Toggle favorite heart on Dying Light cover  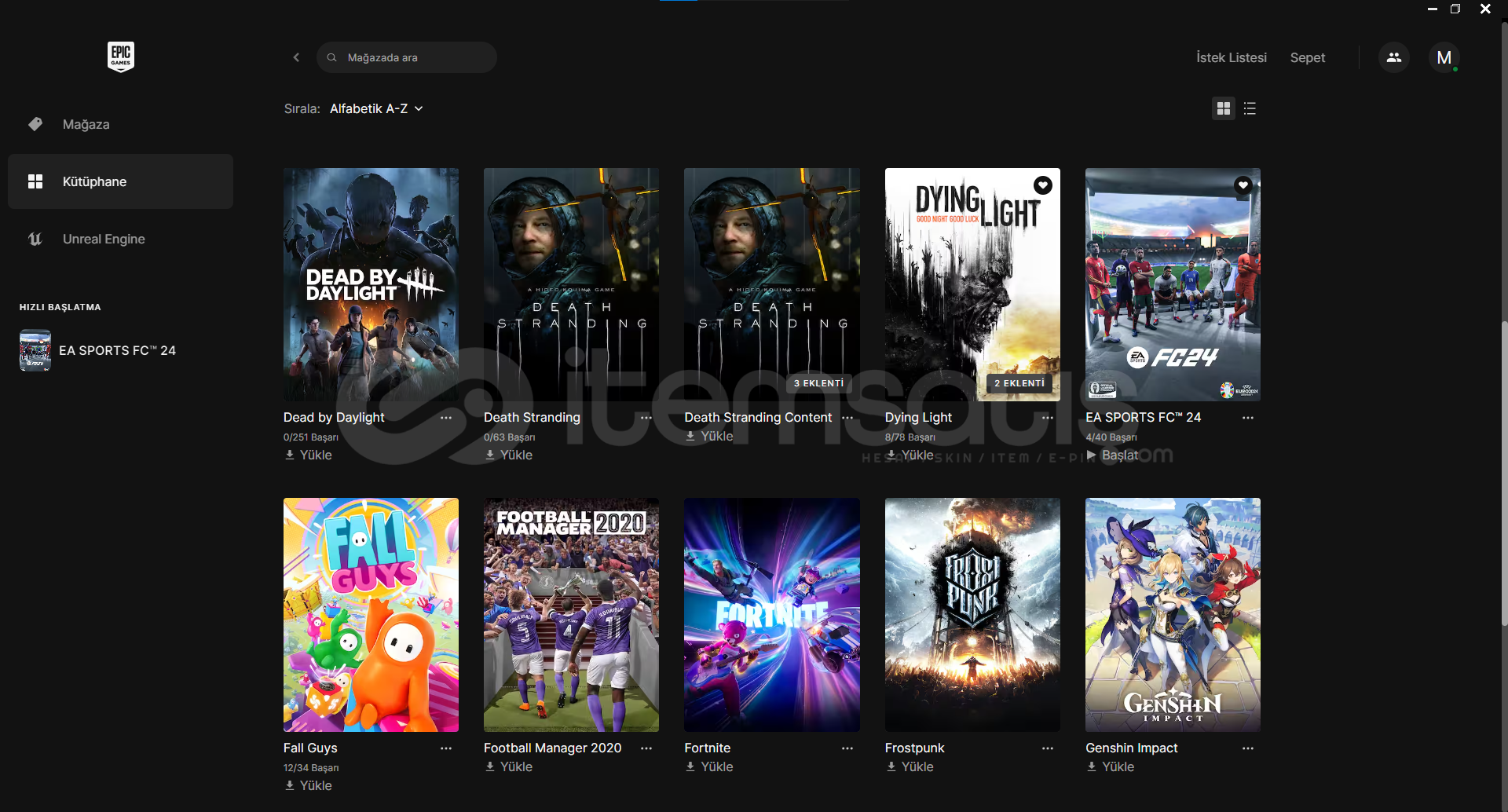coord(1042,185)
